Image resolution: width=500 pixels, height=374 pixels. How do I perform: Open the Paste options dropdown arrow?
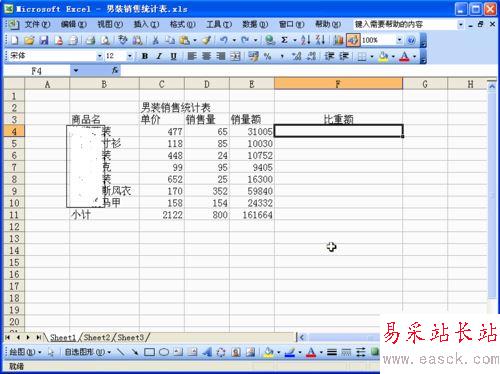[x=195, y=40]
